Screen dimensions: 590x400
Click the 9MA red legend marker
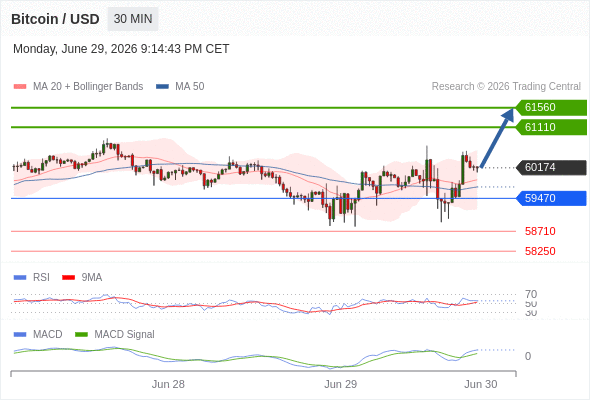(68, 278)
